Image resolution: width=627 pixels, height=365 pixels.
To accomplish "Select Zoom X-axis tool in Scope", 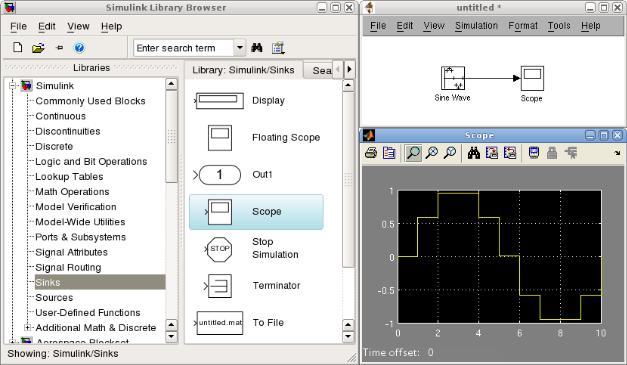I will click(431, 153).
